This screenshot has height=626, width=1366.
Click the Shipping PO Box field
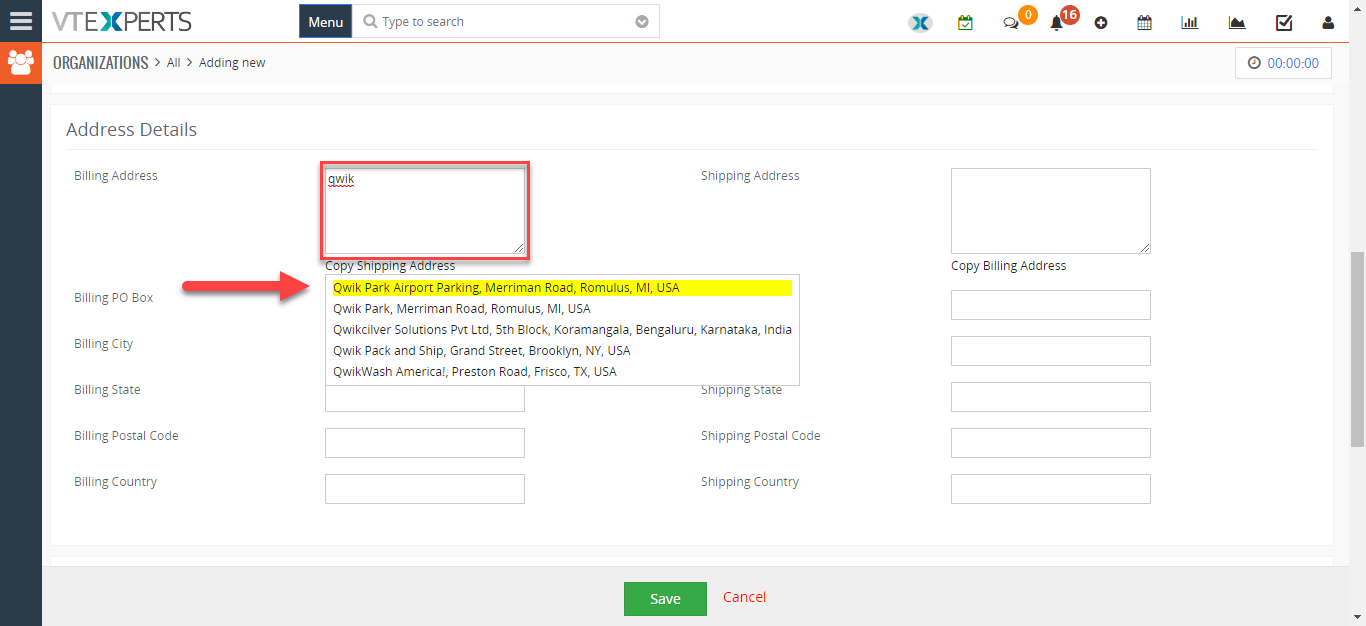point(1051,305)
